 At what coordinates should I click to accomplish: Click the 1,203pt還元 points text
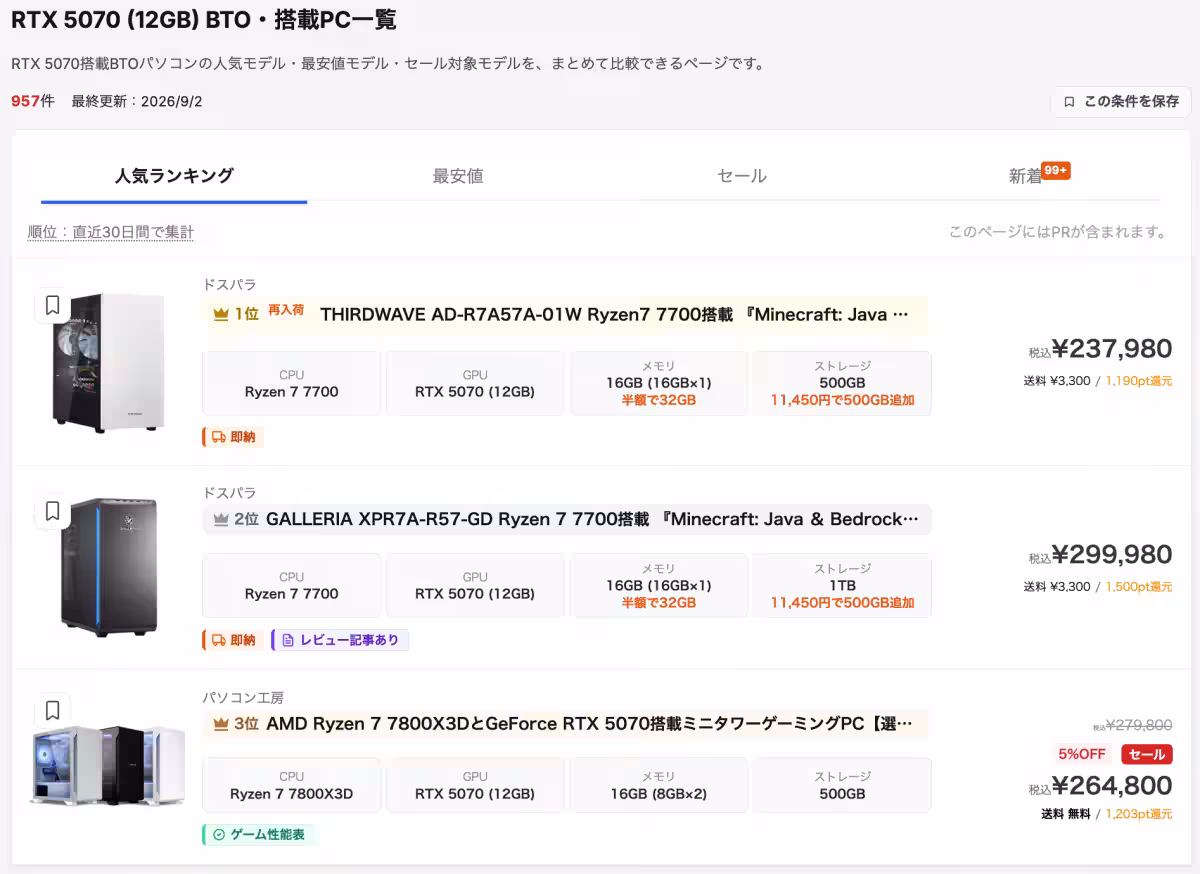point(1139,814)
